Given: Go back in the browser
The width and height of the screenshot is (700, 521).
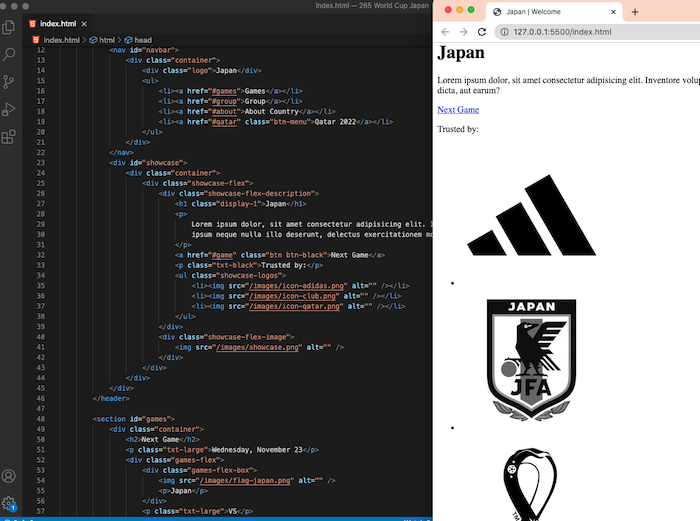Looking at the screenshot, I should [445, 32].
